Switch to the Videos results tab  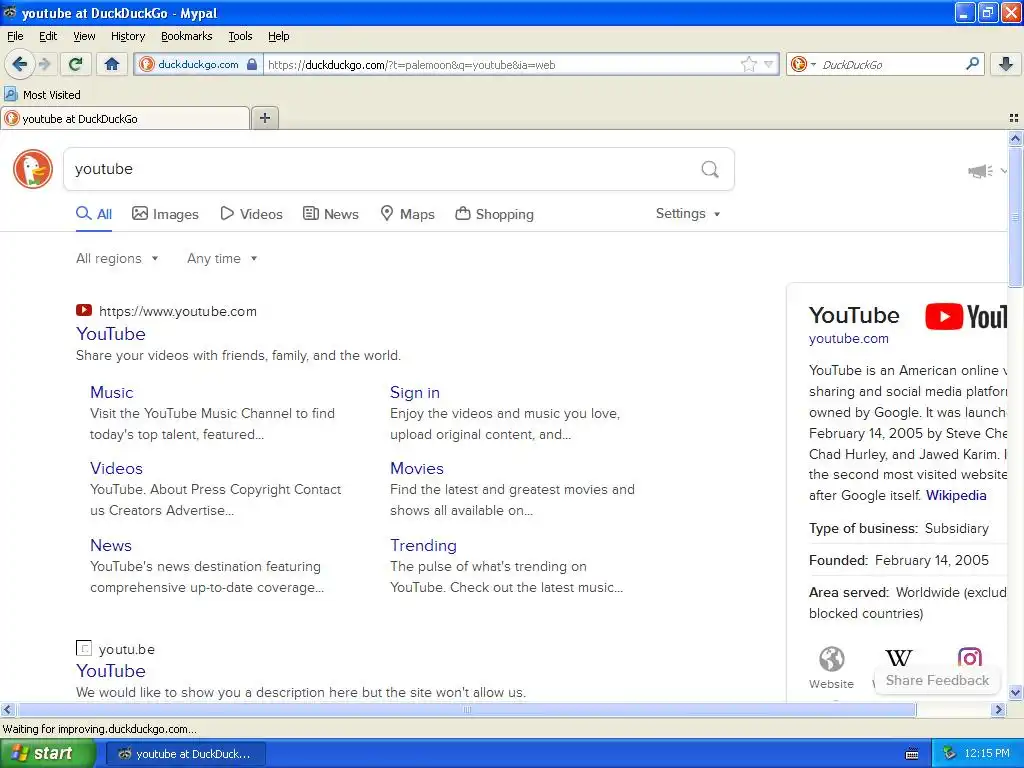[251, 214]
